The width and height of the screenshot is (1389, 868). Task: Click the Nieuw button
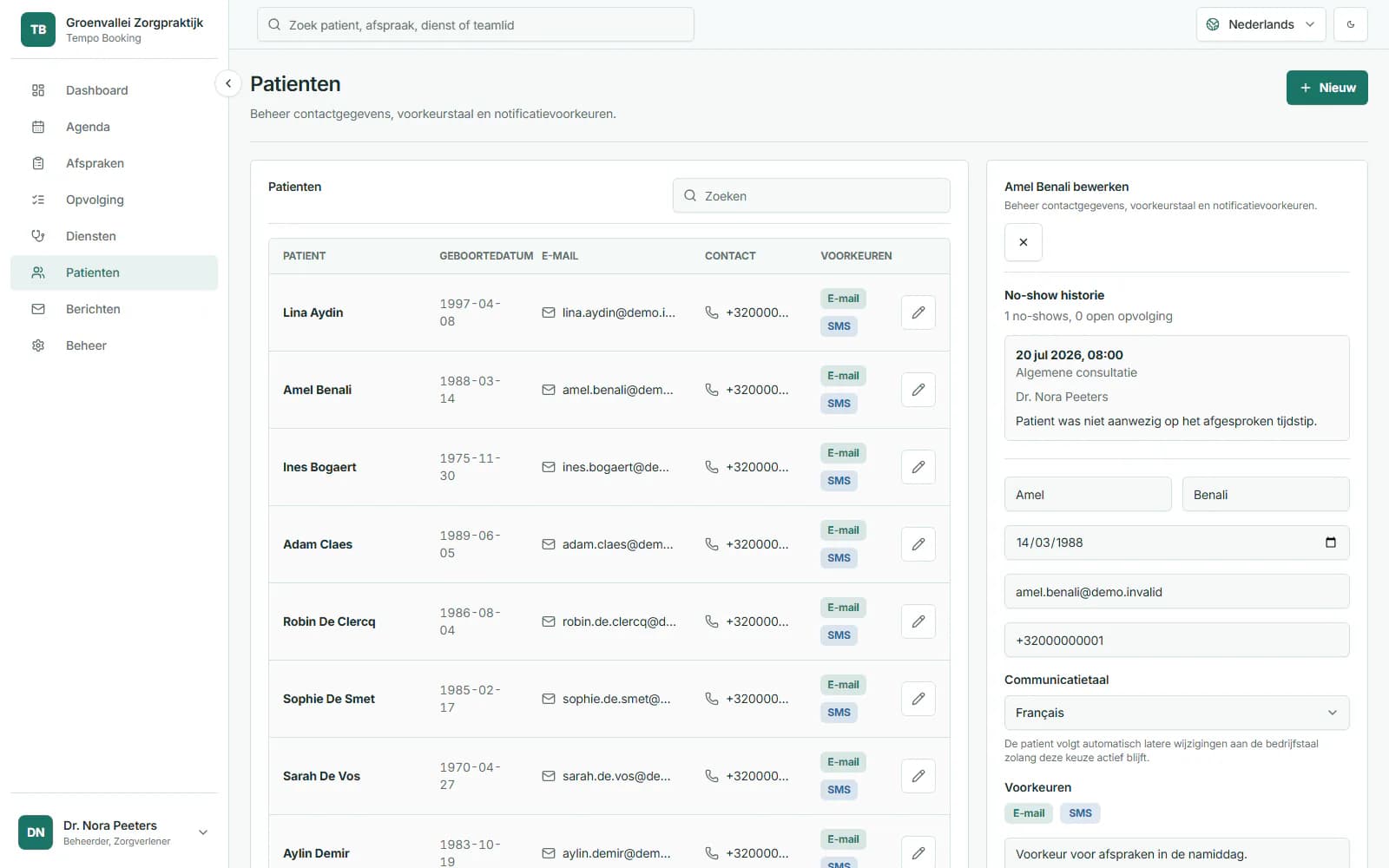pos(1326,88)
